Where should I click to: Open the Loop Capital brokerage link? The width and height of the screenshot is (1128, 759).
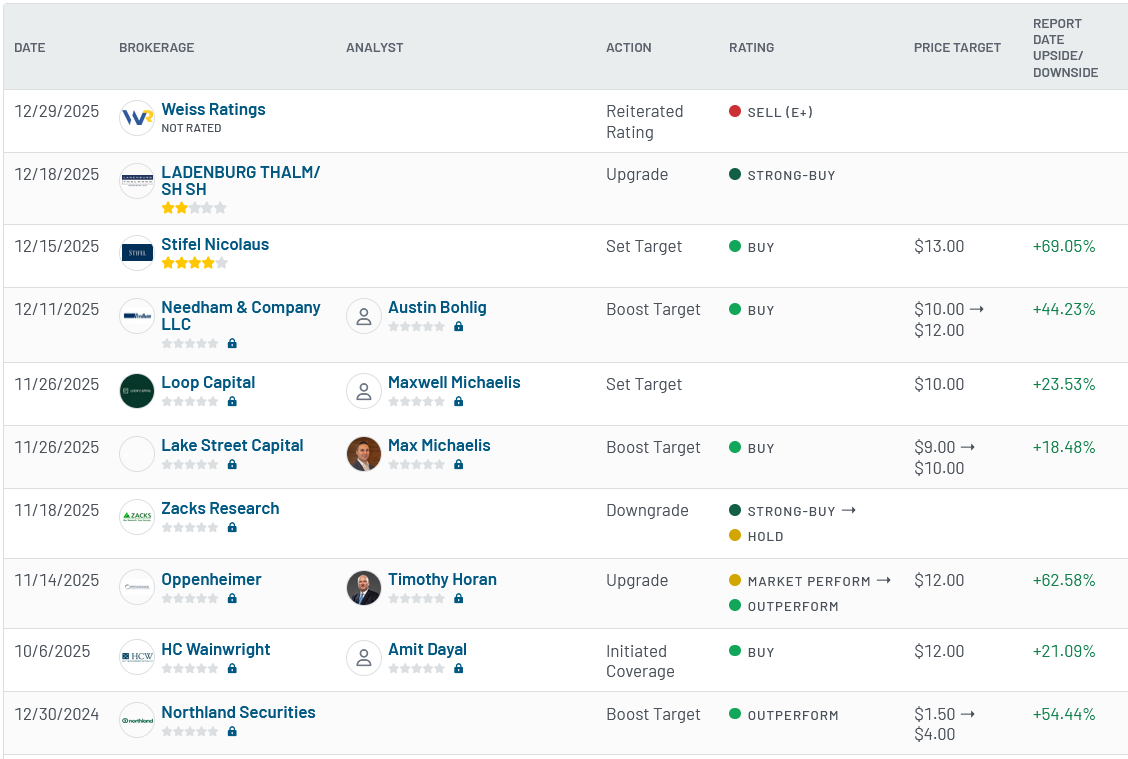coord(208,383)
